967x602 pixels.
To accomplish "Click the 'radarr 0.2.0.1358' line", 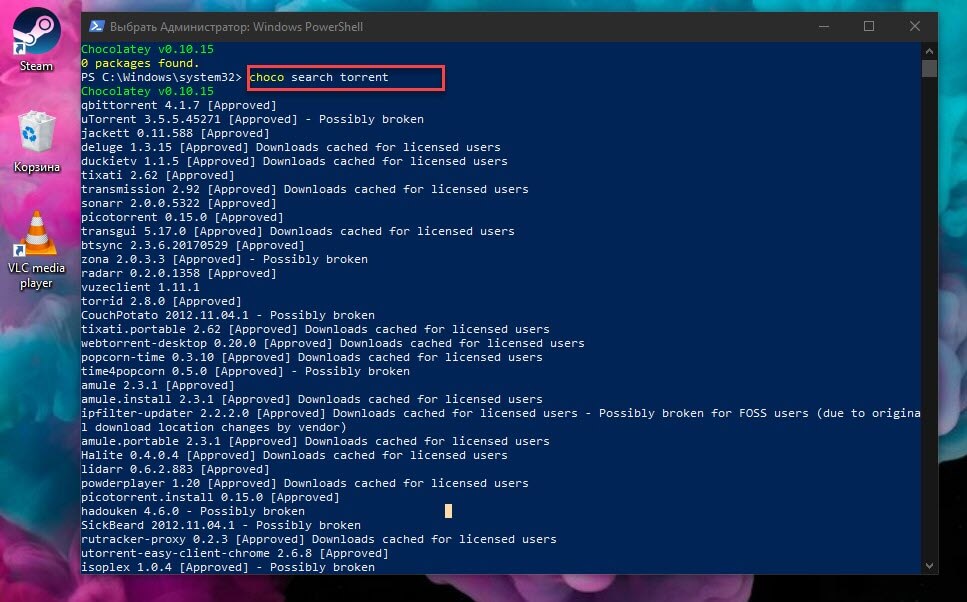I will click(179, 273).
